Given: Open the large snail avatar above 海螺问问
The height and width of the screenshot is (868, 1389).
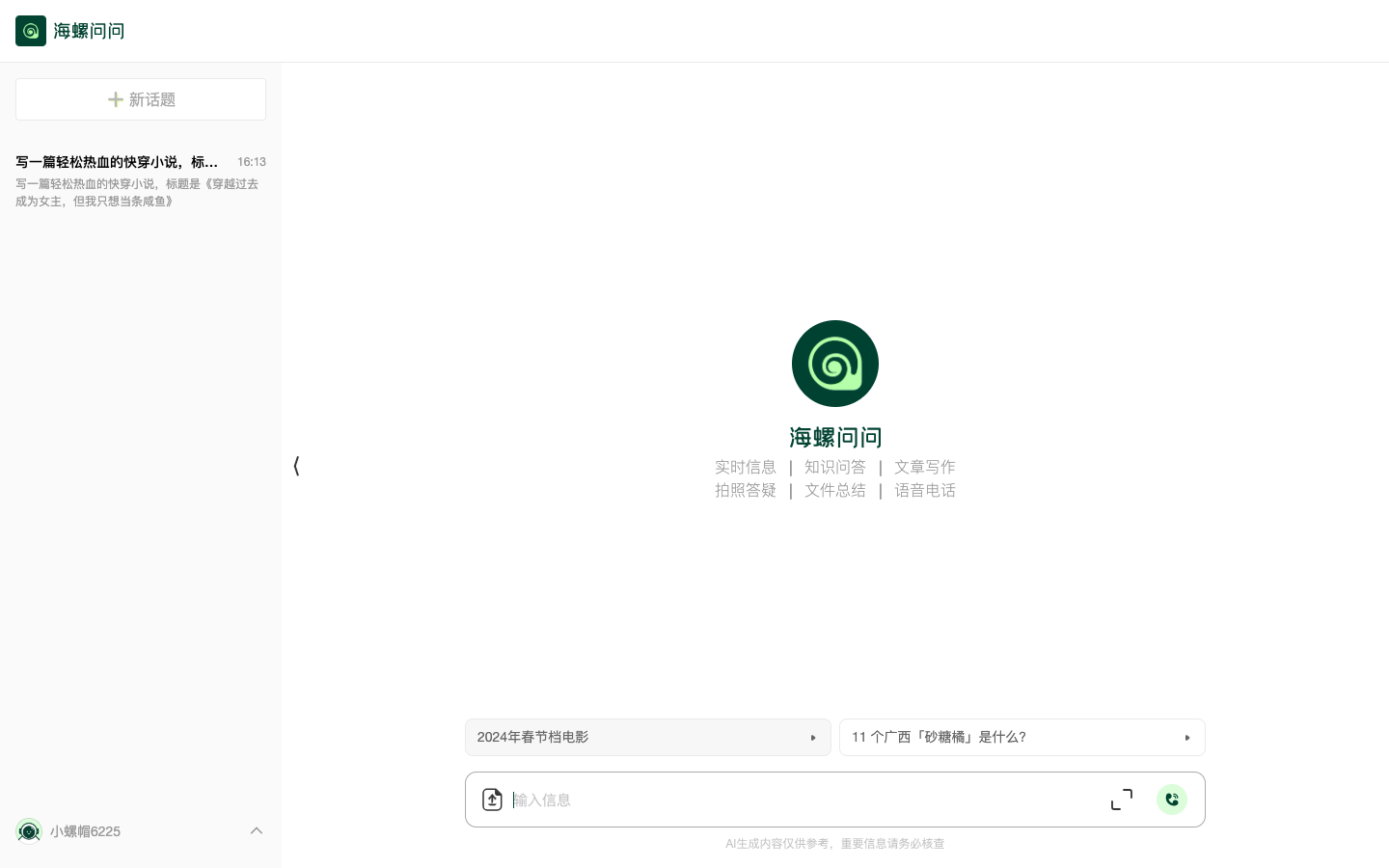Looking at the screenshot, I should (x=835, y=364).
